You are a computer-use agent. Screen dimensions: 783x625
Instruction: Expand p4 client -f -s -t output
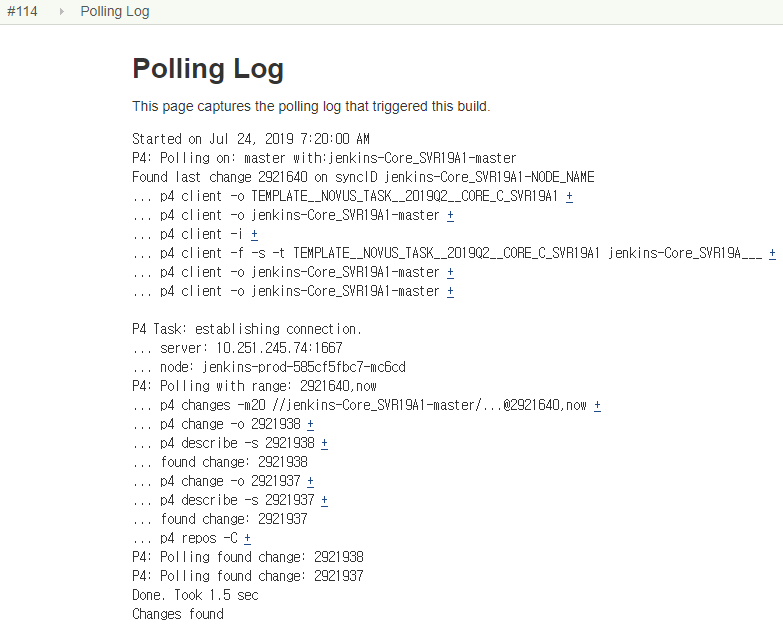coord(772,254)
